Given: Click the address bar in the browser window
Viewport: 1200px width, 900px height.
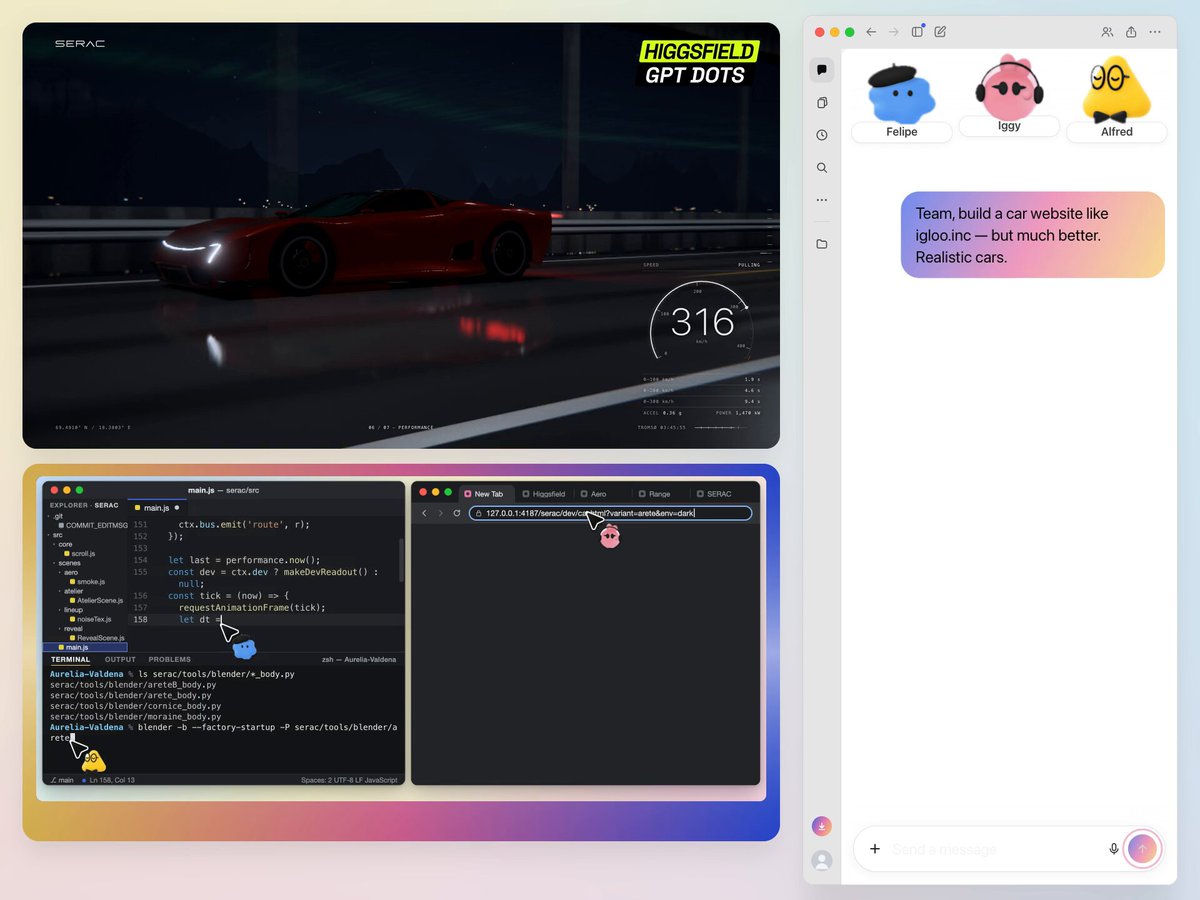Looking at the screenshot, I should [x=610, y=513].
